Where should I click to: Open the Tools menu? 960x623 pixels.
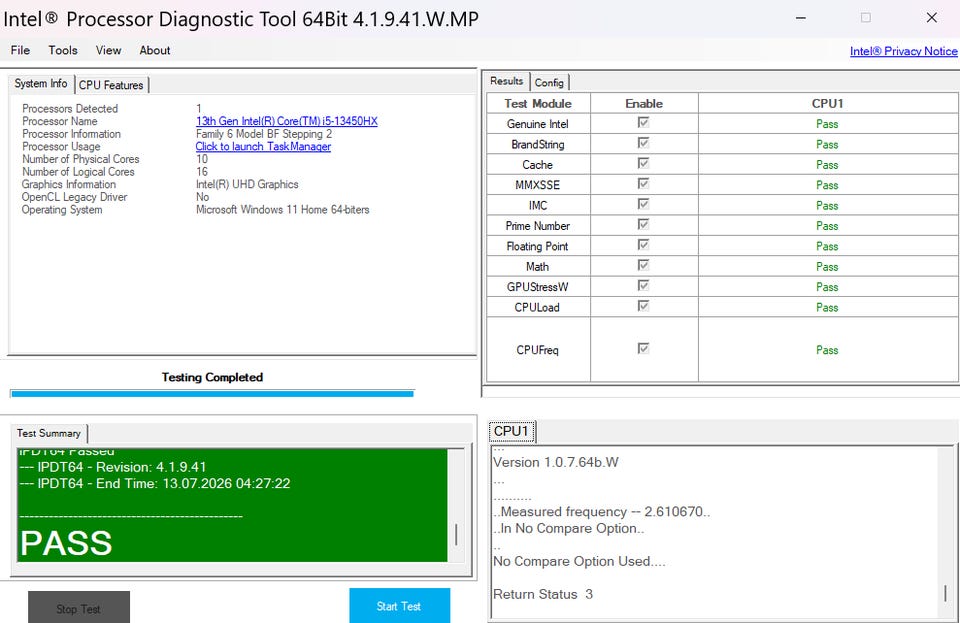coord(63,50)
